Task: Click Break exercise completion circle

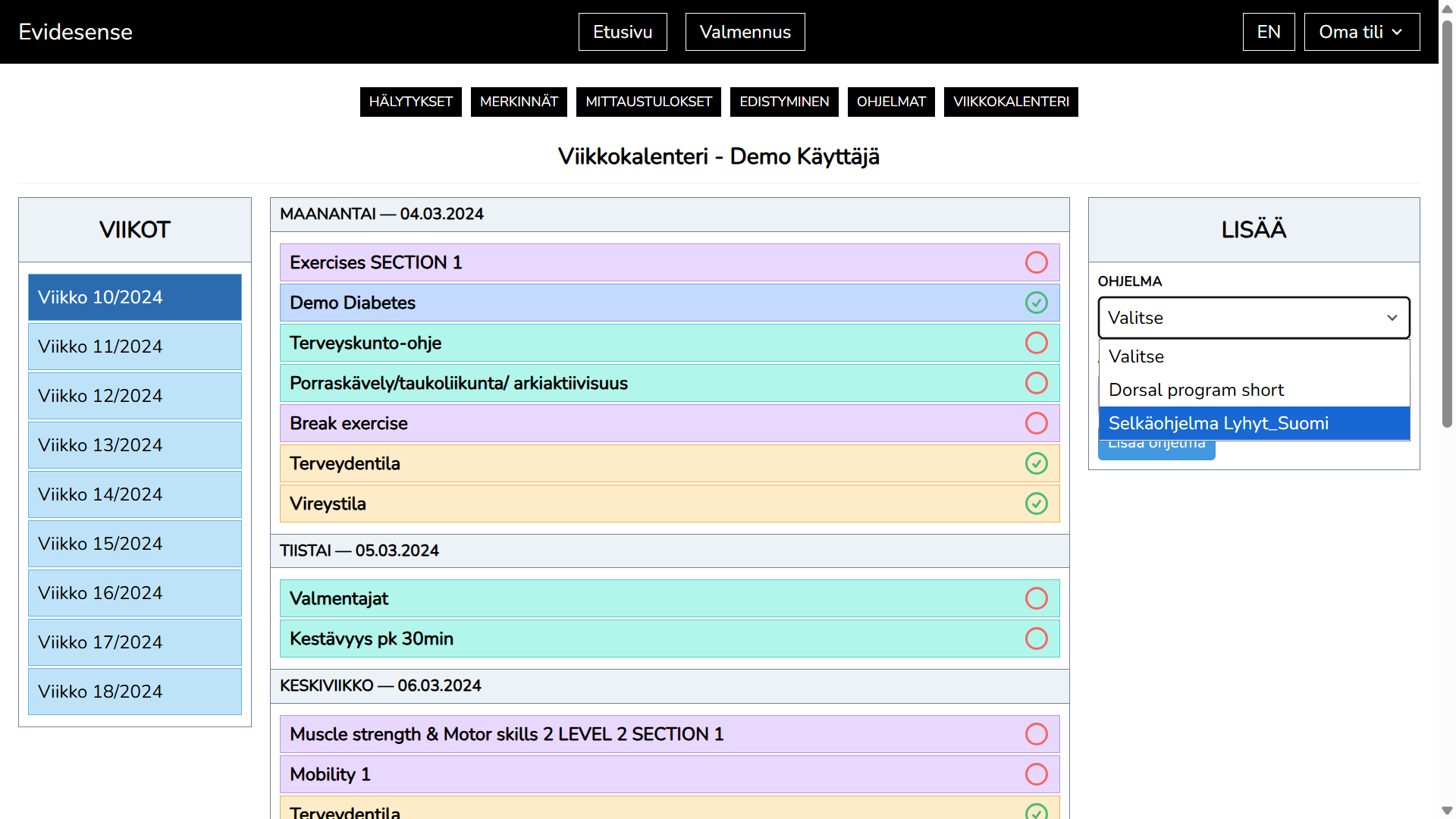Action: 1036,423
